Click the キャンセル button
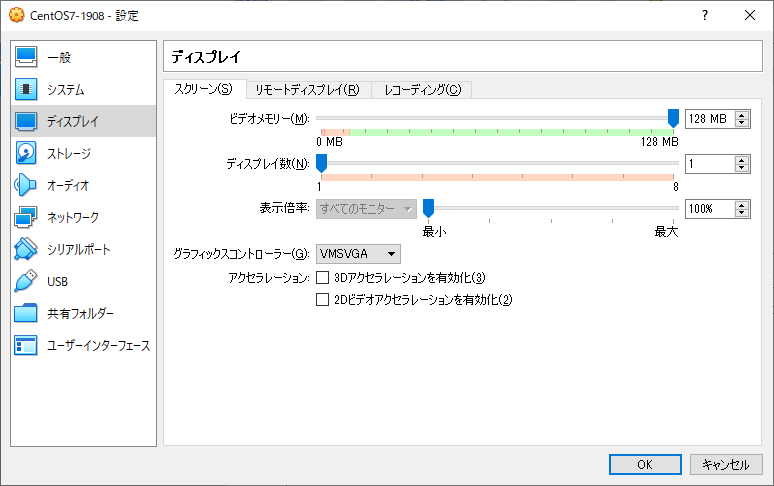The width and height of the screenshot is (774, 486). coord(726,464)
